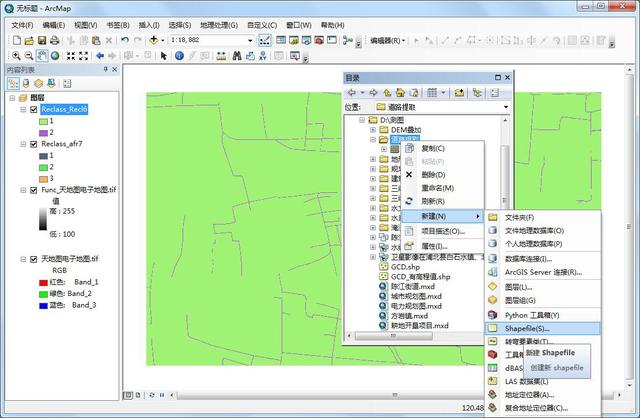Click Connect To Folder in Catalog
This screenshot has height=418, width=640.
(459, 93)
